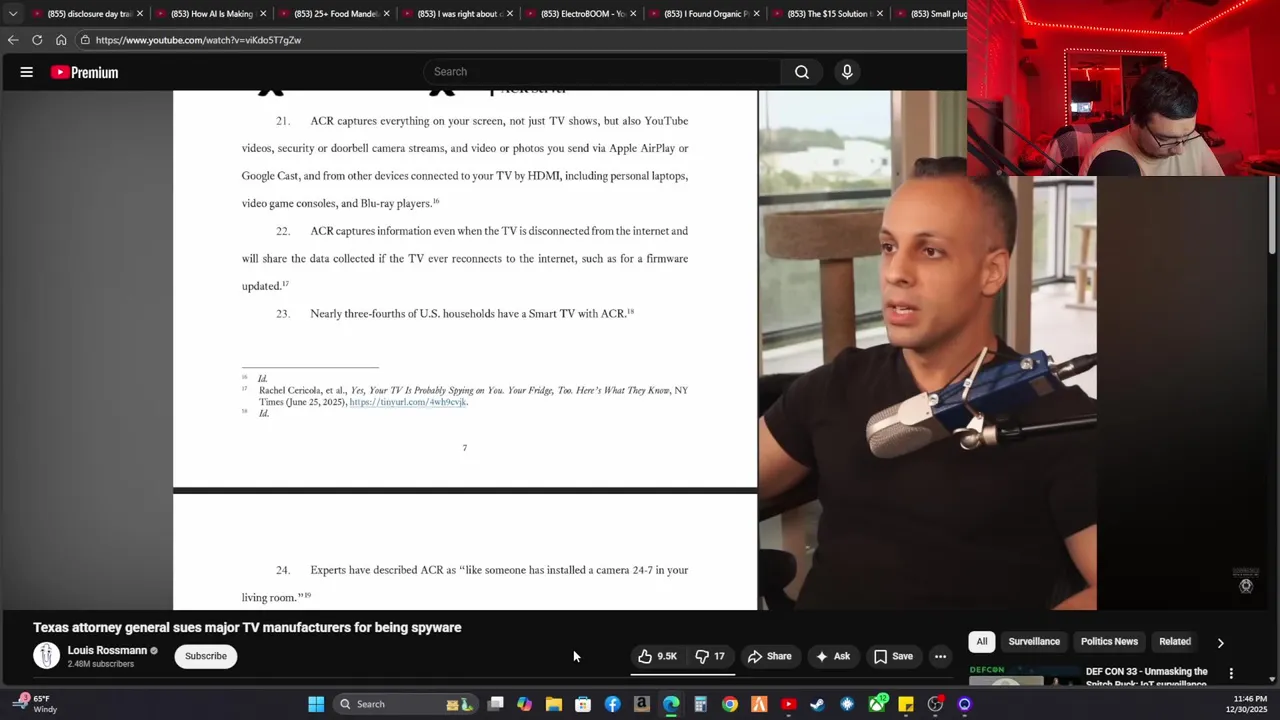The image size is (1280, 720).
Task: Close the 'disclosure day' tab
Action: (140, 14)
